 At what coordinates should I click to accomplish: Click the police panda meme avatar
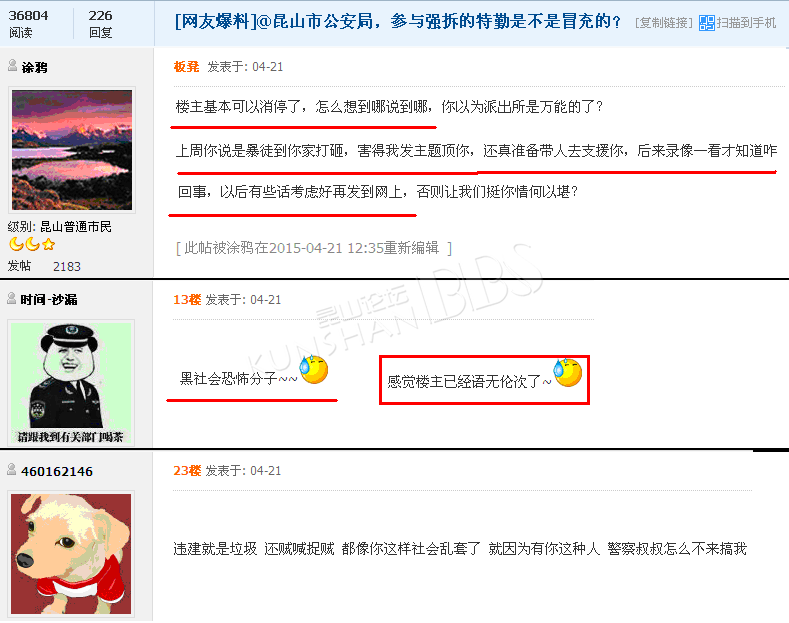click(71, 383)
